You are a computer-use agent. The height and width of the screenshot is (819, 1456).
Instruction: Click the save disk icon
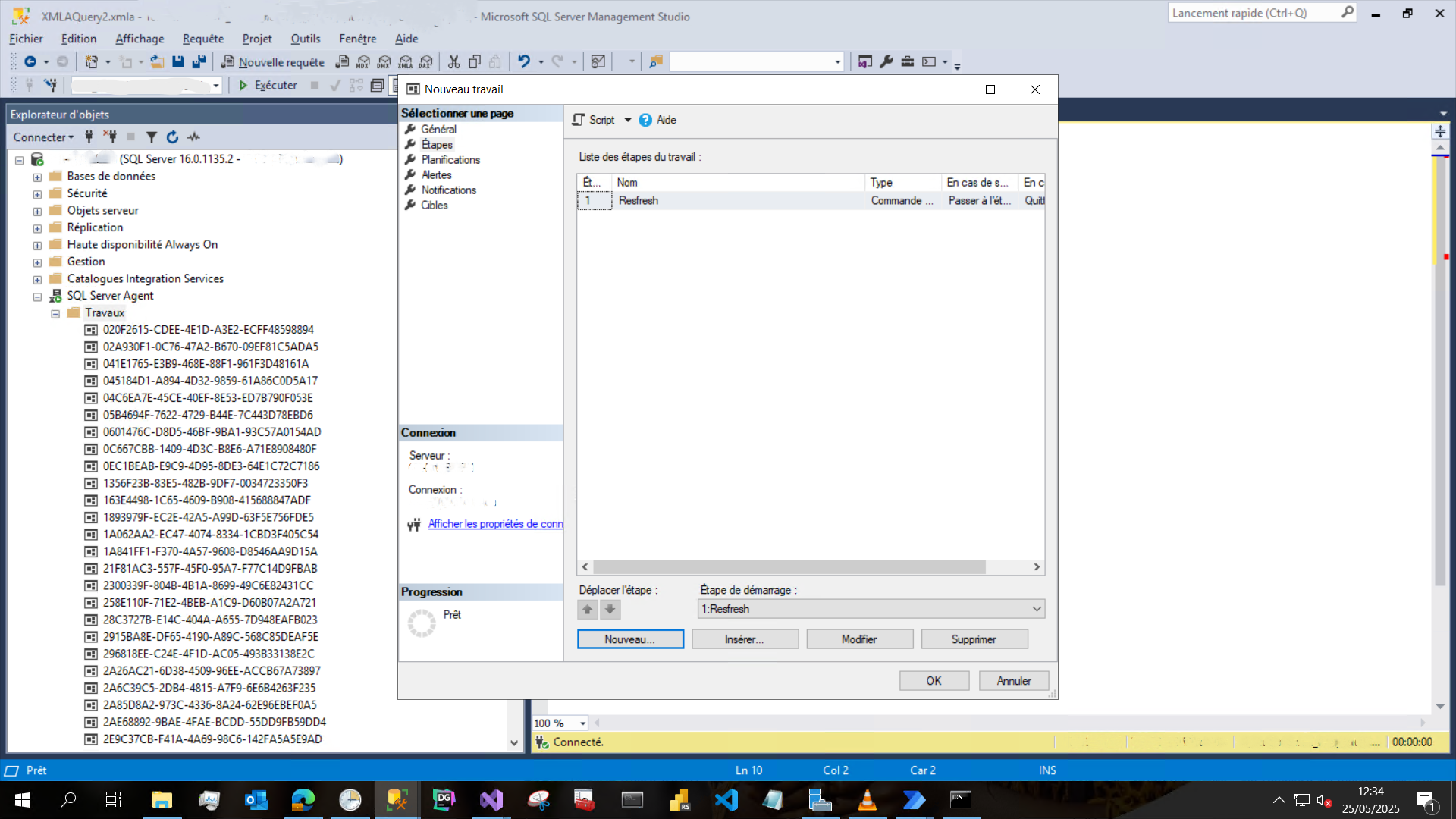pos(178,62)
